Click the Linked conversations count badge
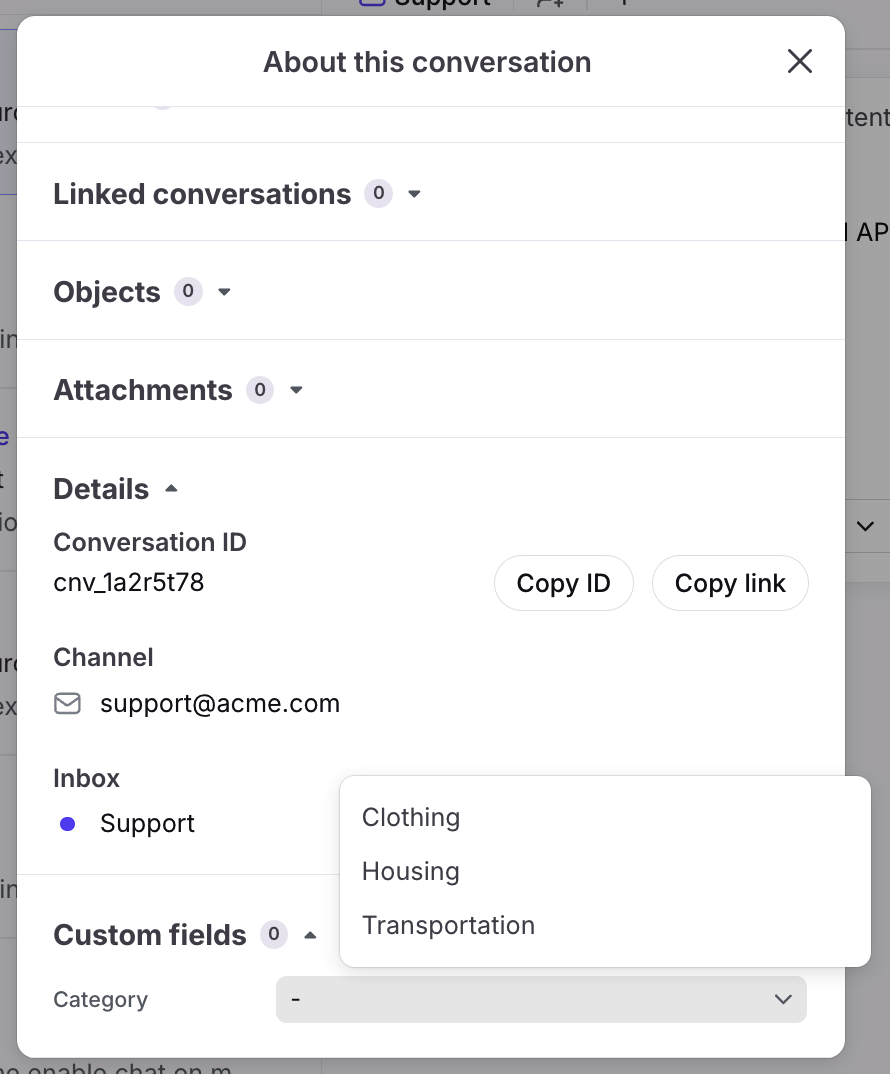Viewport: 890px width, 1074px height. coord(378,193)
